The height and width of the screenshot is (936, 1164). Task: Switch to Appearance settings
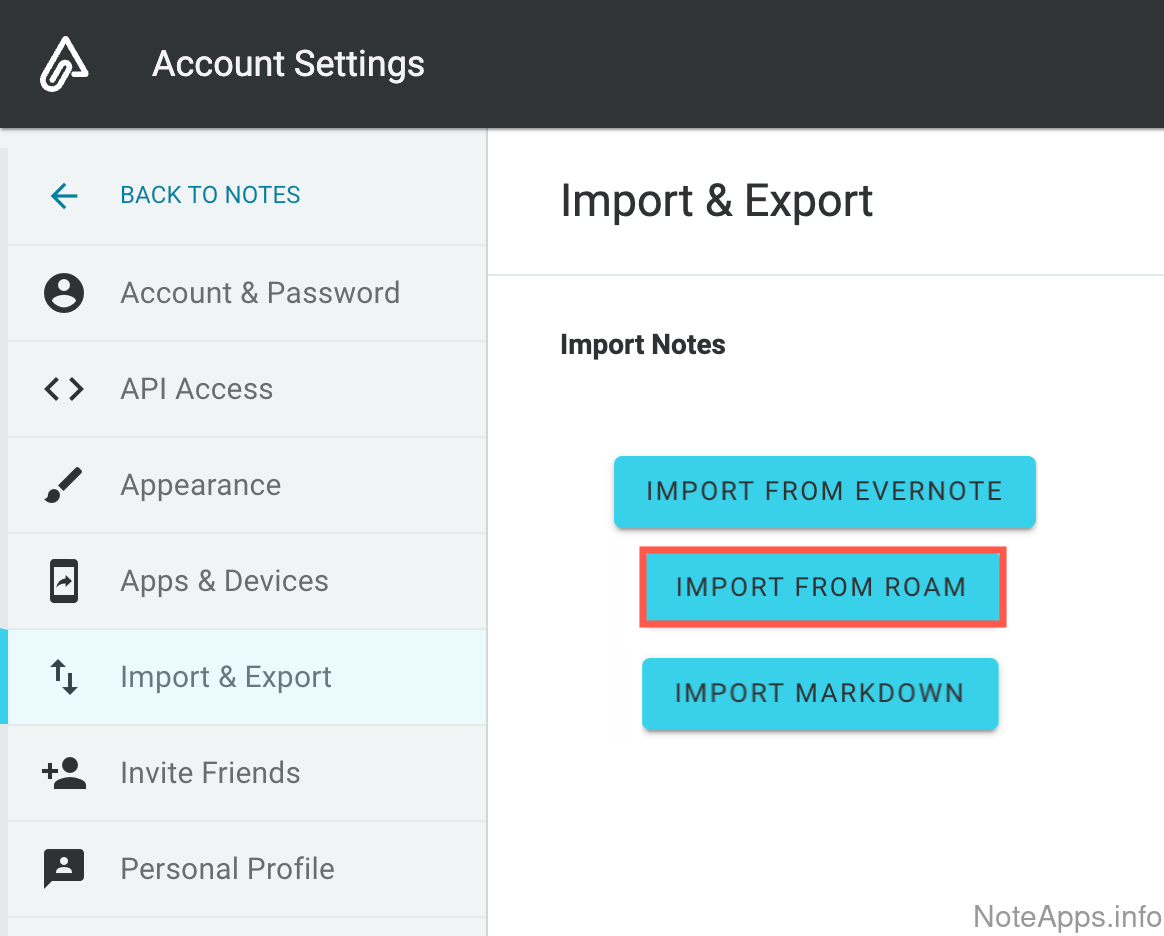coord(201,485)
